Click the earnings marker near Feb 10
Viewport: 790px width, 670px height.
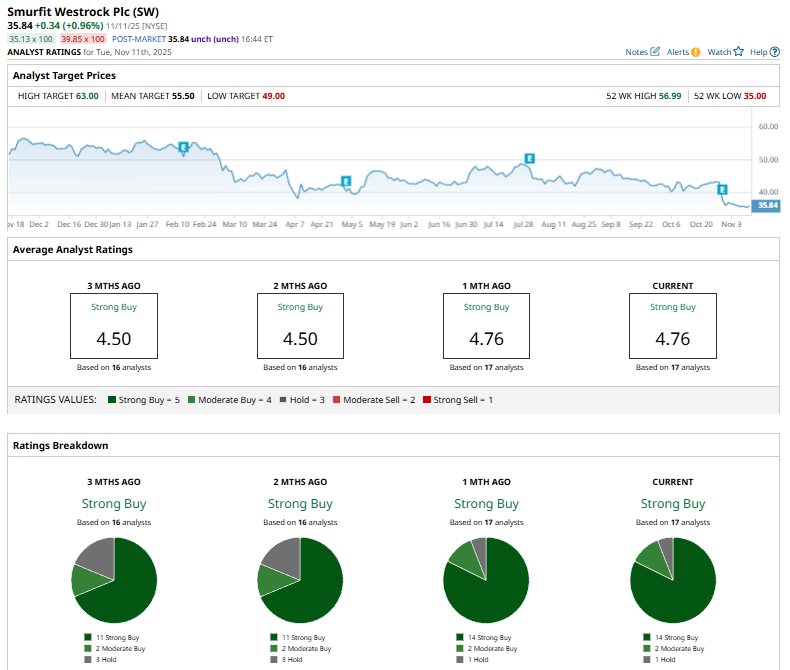pyautogui.click(x=183, y=147)
